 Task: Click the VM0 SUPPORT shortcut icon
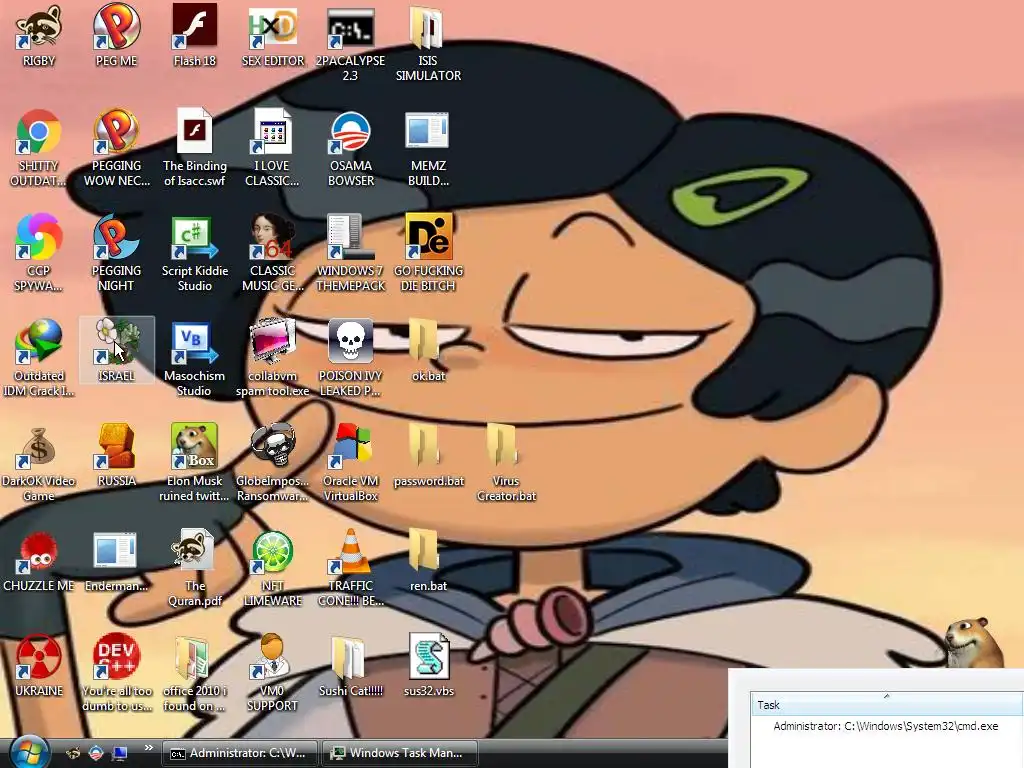[x=272, y=657]
